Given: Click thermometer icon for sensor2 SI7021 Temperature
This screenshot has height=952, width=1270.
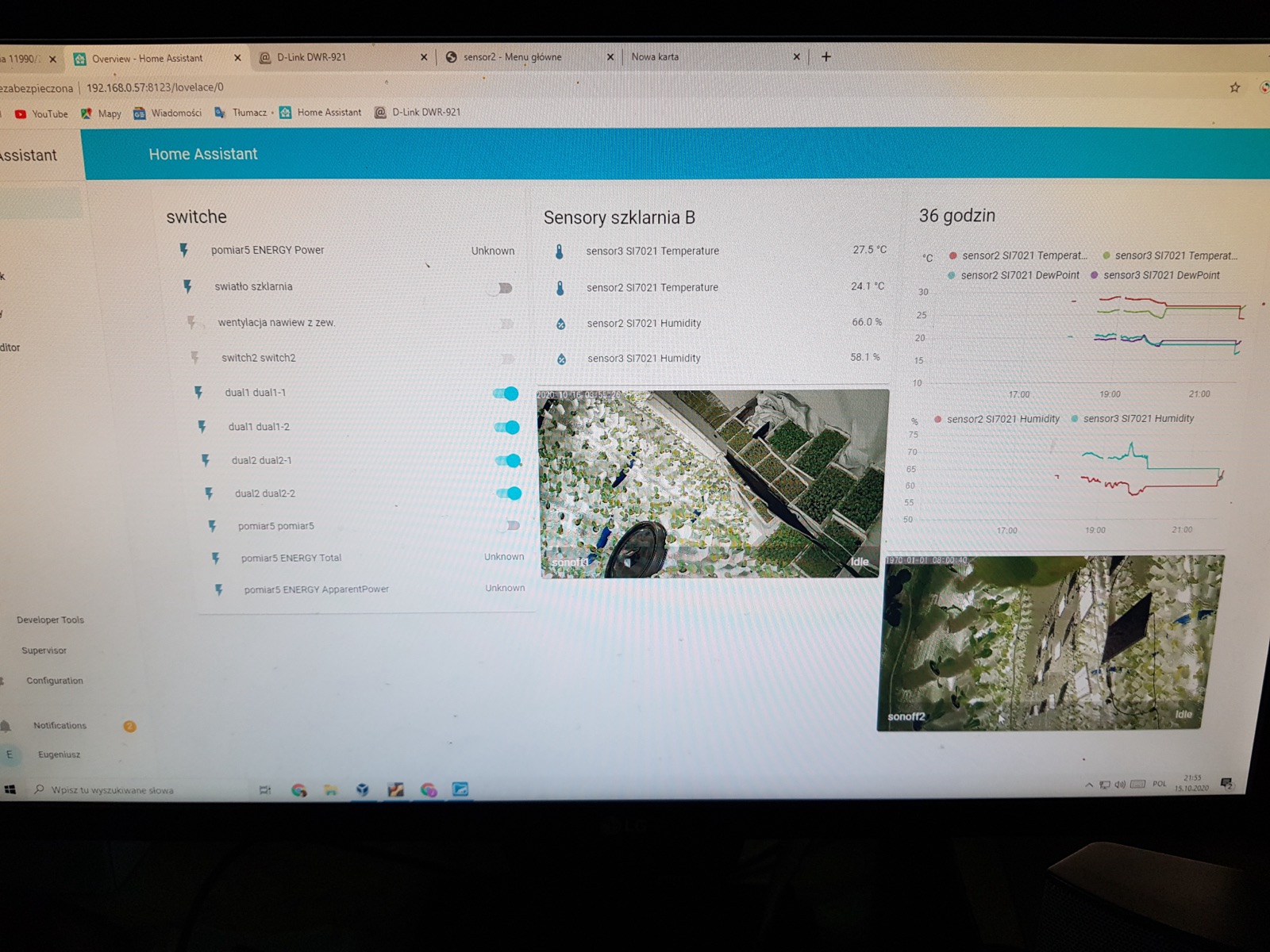Looking at the screenshot, I should tap(560, 288).
